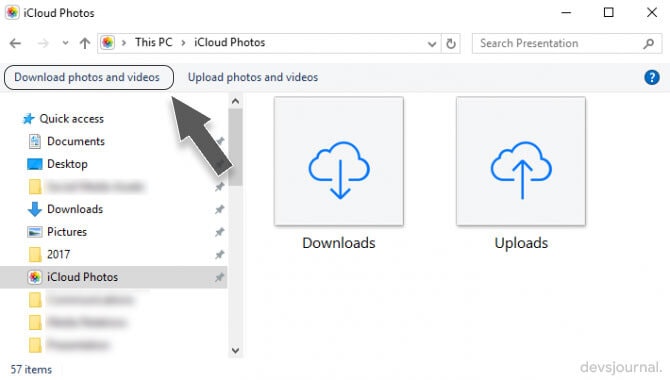670x380 pixels.
Task: Refresh the current folder view
Action: pos(451,44)
